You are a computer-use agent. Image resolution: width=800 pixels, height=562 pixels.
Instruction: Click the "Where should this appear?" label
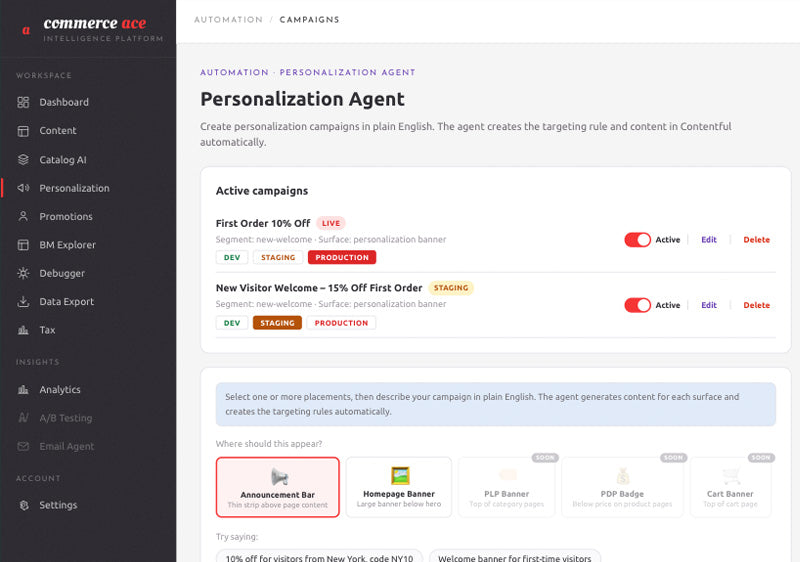point(269,444)
